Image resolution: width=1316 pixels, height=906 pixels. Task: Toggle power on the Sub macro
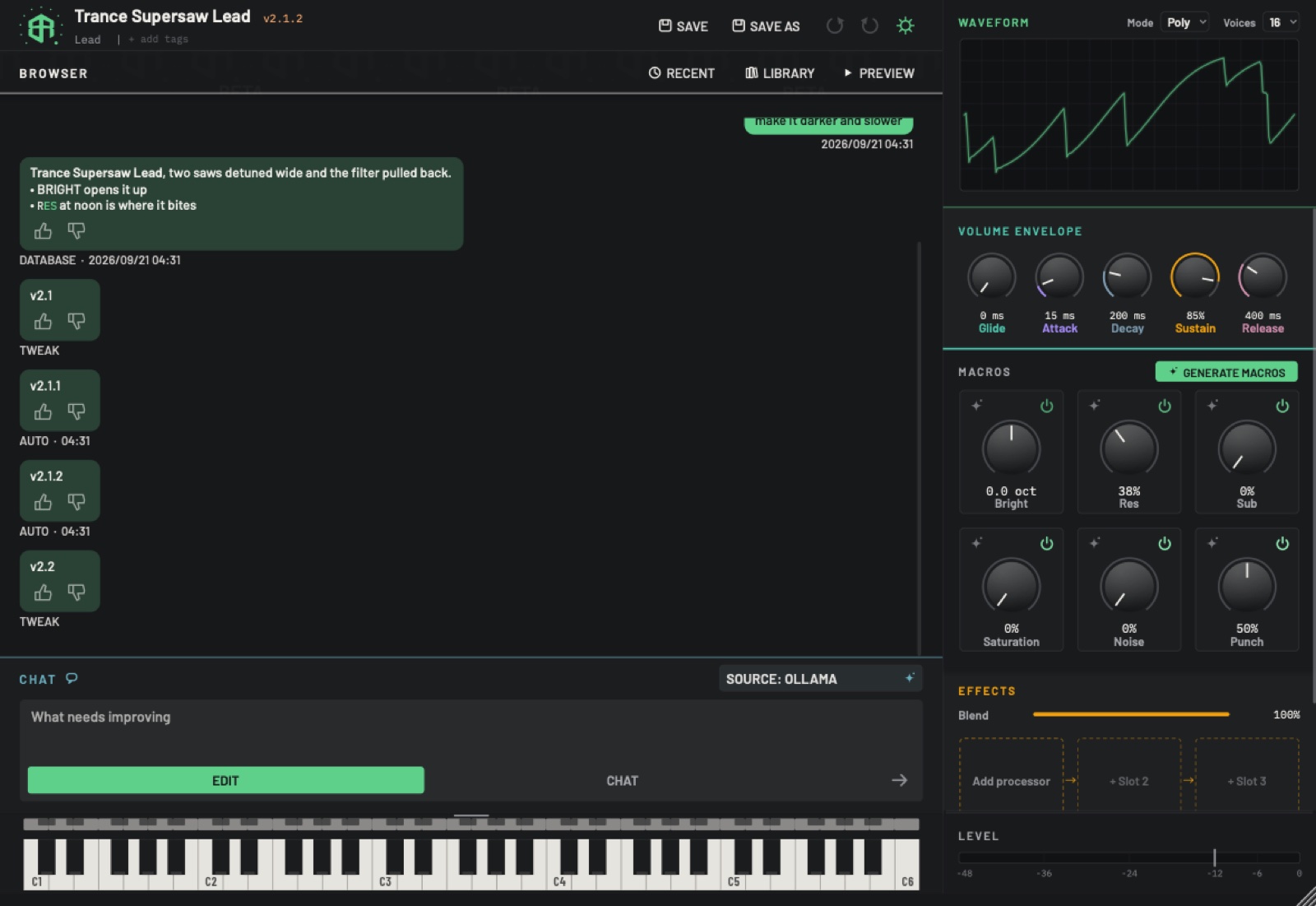[1282, 407]
